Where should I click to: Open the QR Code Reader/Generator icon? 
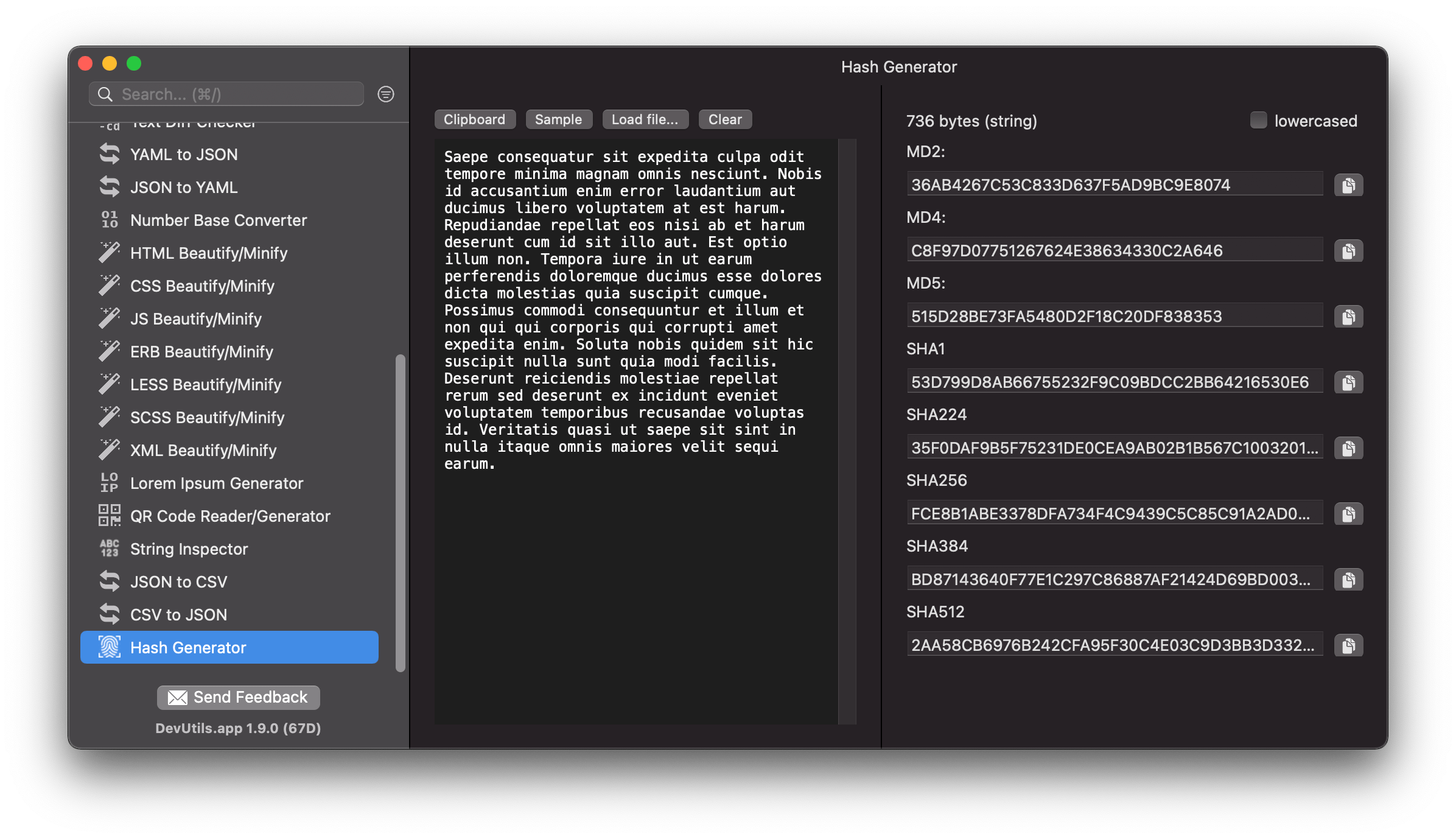(110, 516)
